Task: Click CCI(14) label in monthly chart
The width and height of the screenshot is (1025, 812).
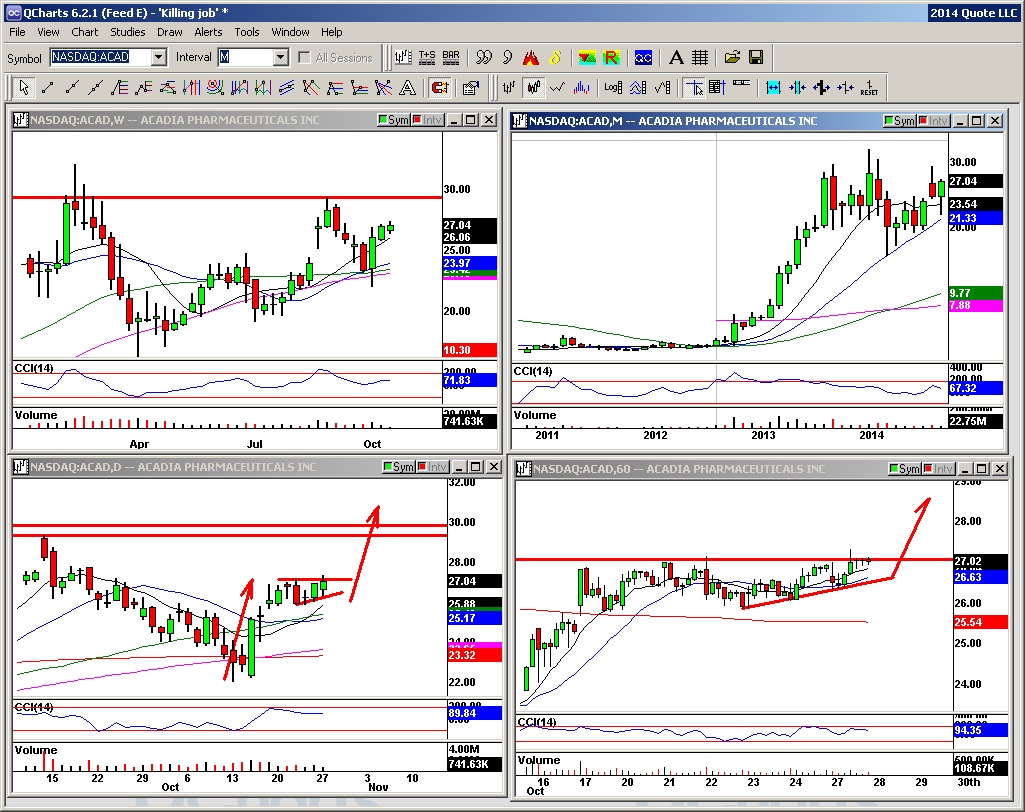Action: coord(533,371)
